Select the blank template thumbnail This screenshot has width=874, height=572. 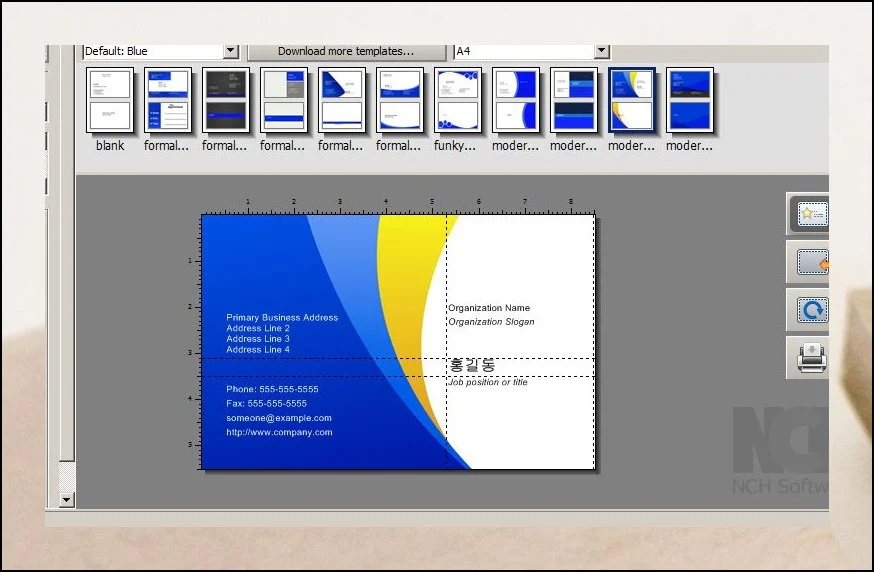tap(110, 100)
